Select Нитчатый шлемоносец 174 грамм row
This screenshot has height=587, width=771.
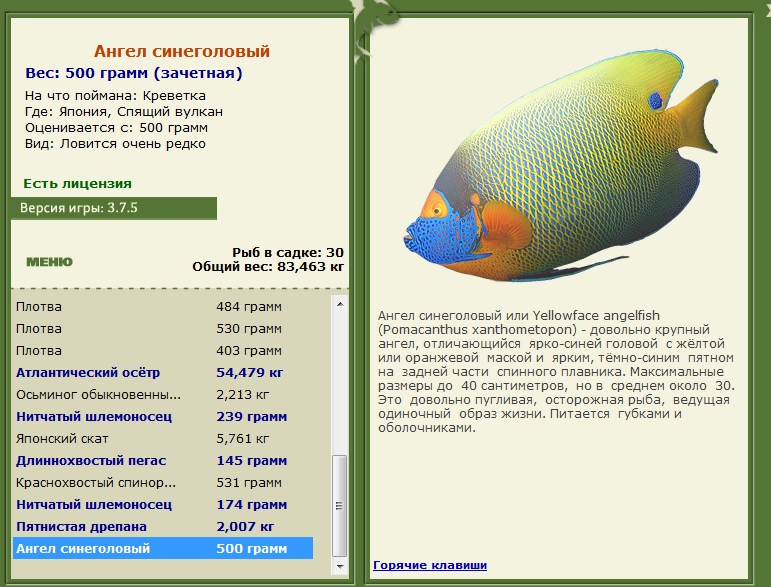click(x=163, y=504)
